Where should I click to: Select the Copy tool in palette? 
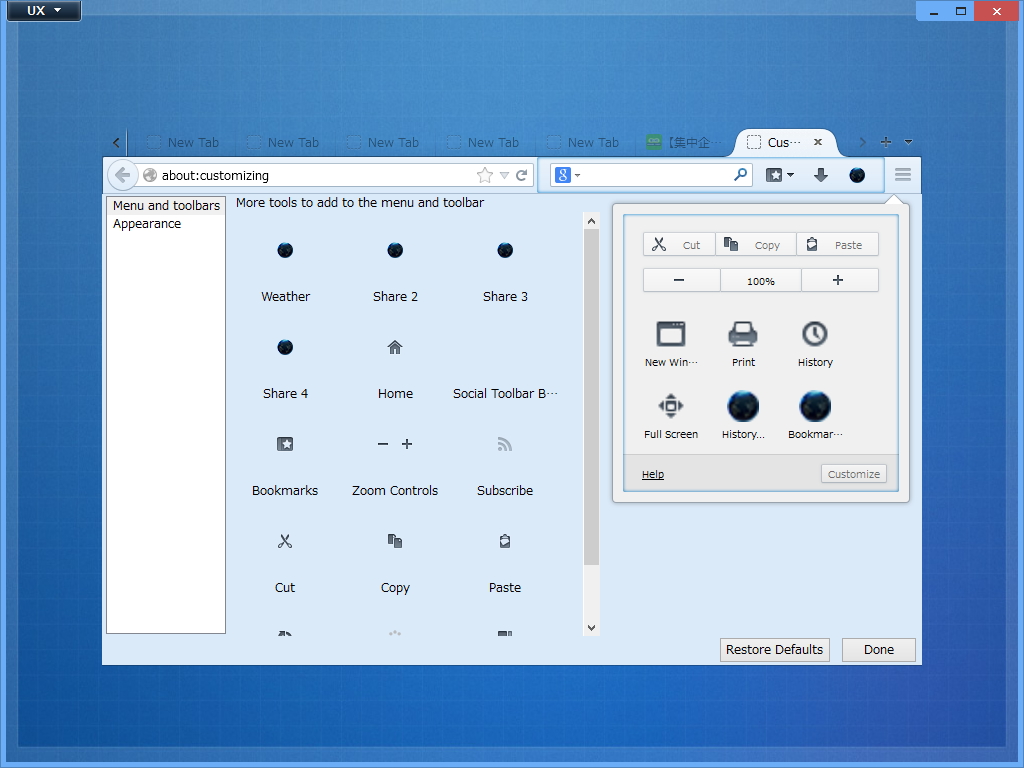(395, 541)
